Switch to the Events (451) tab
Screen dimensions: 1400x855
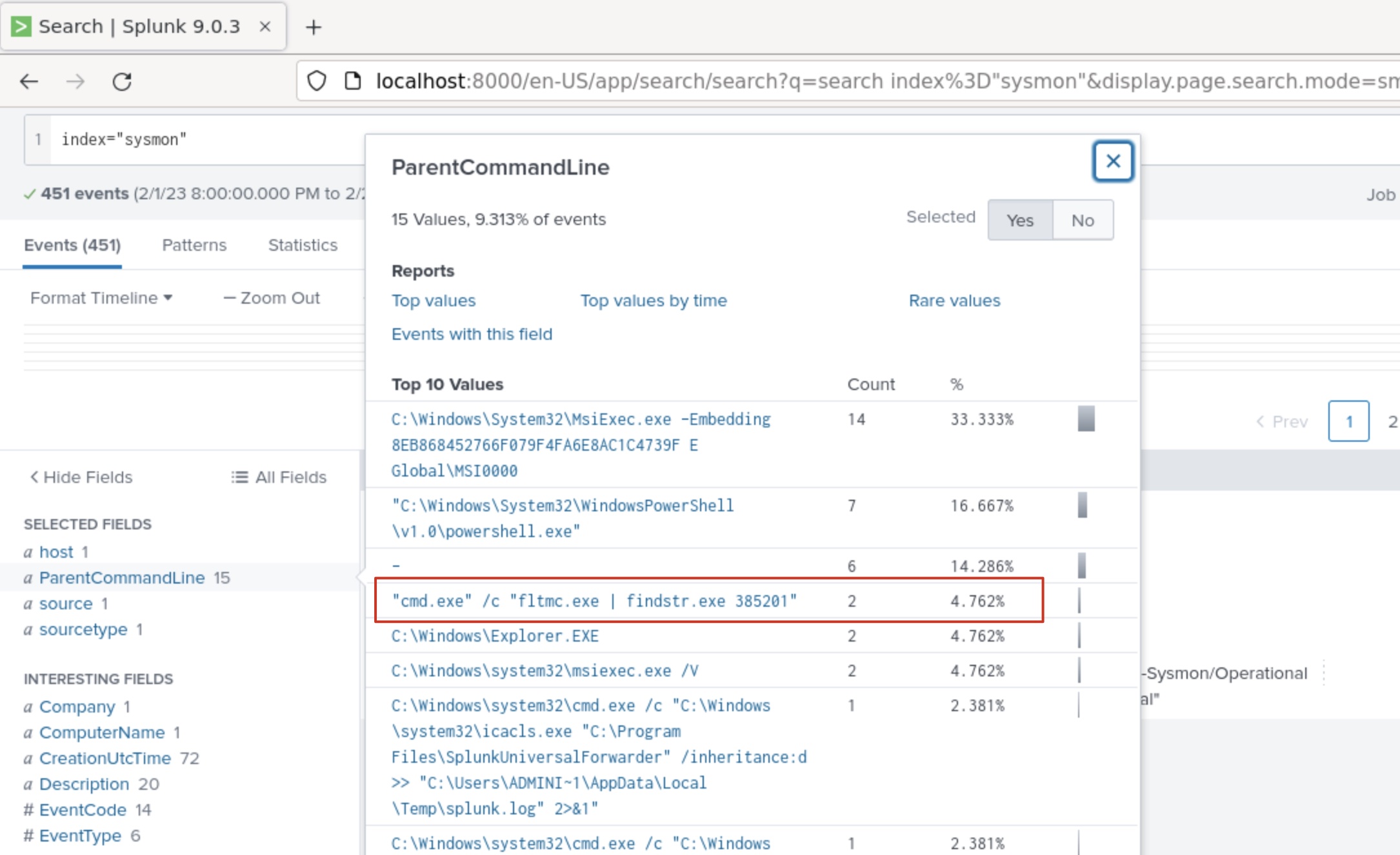coord(72,245)
